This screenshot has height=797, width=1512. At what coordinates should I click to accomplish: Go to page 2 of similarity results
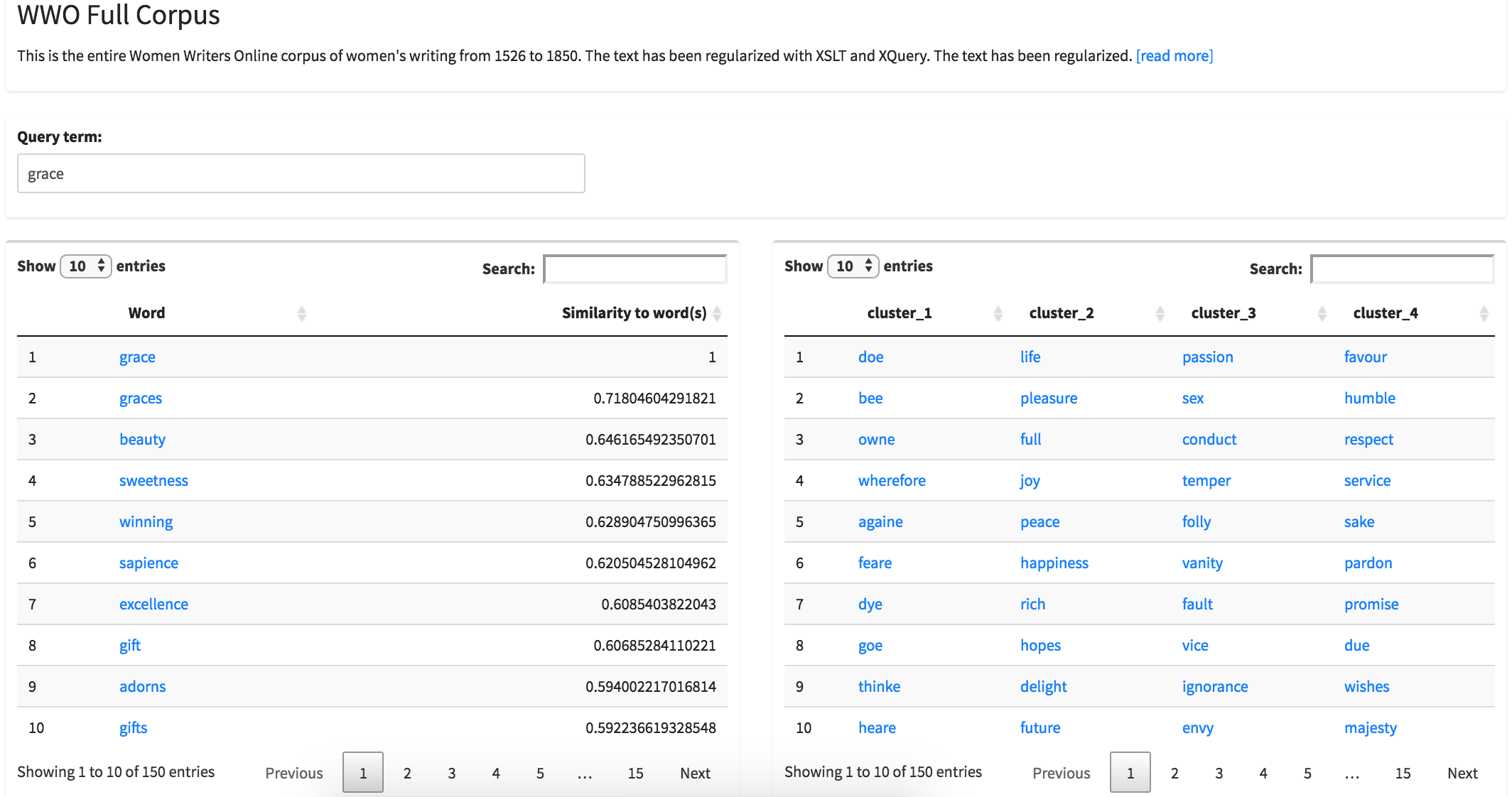pyautogui.click(x=407, y=773)
